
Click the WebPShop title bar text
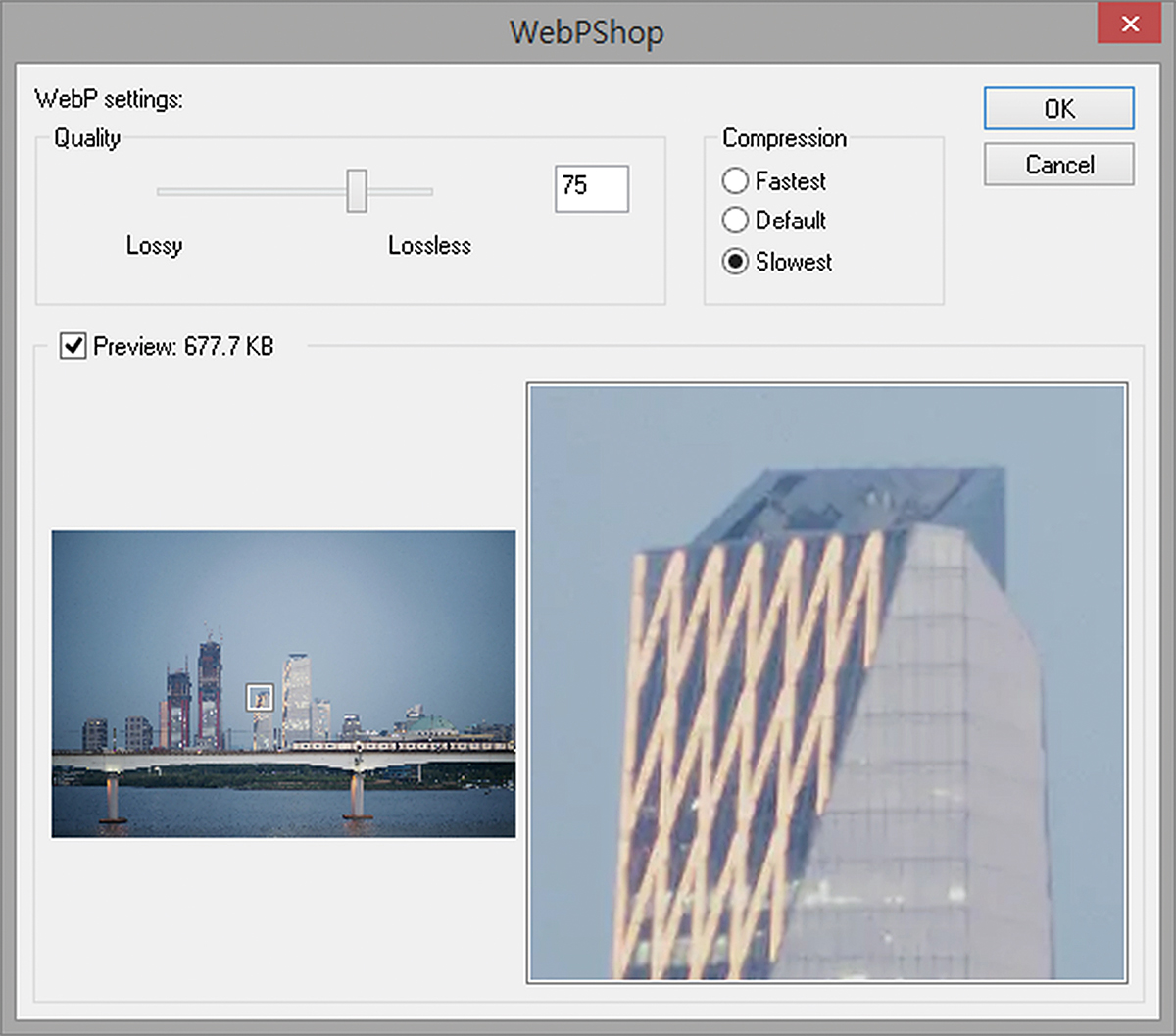(586, 32)
